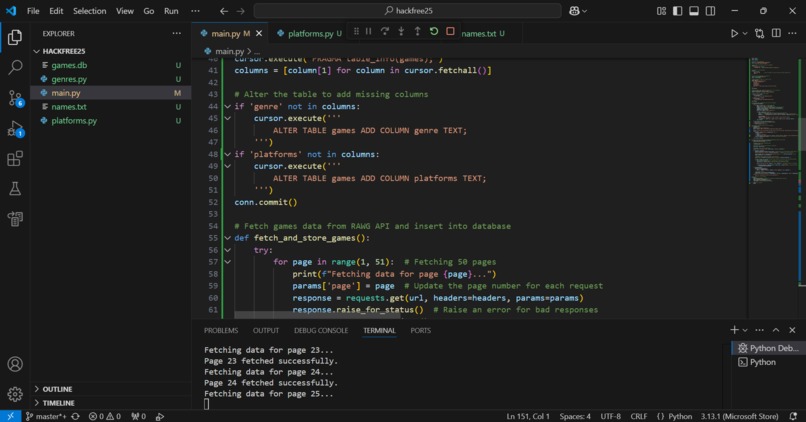Open the Run menu

point(171,11)
